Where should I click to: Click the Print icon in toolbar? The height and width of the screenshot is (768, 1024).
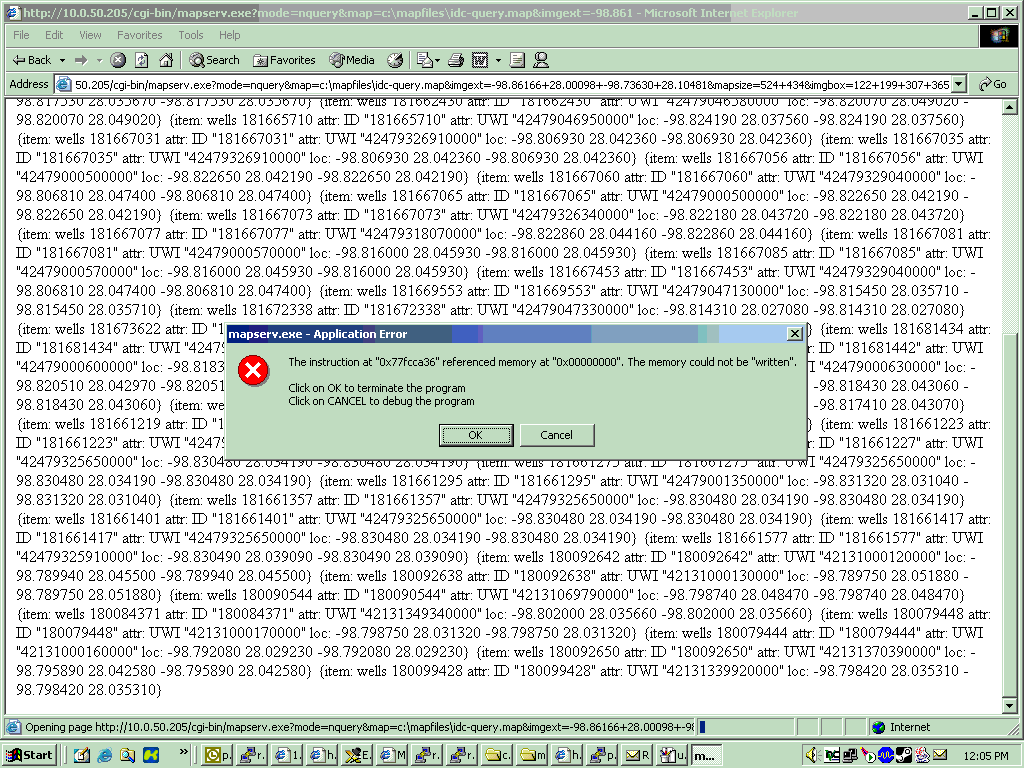point(456,60)
